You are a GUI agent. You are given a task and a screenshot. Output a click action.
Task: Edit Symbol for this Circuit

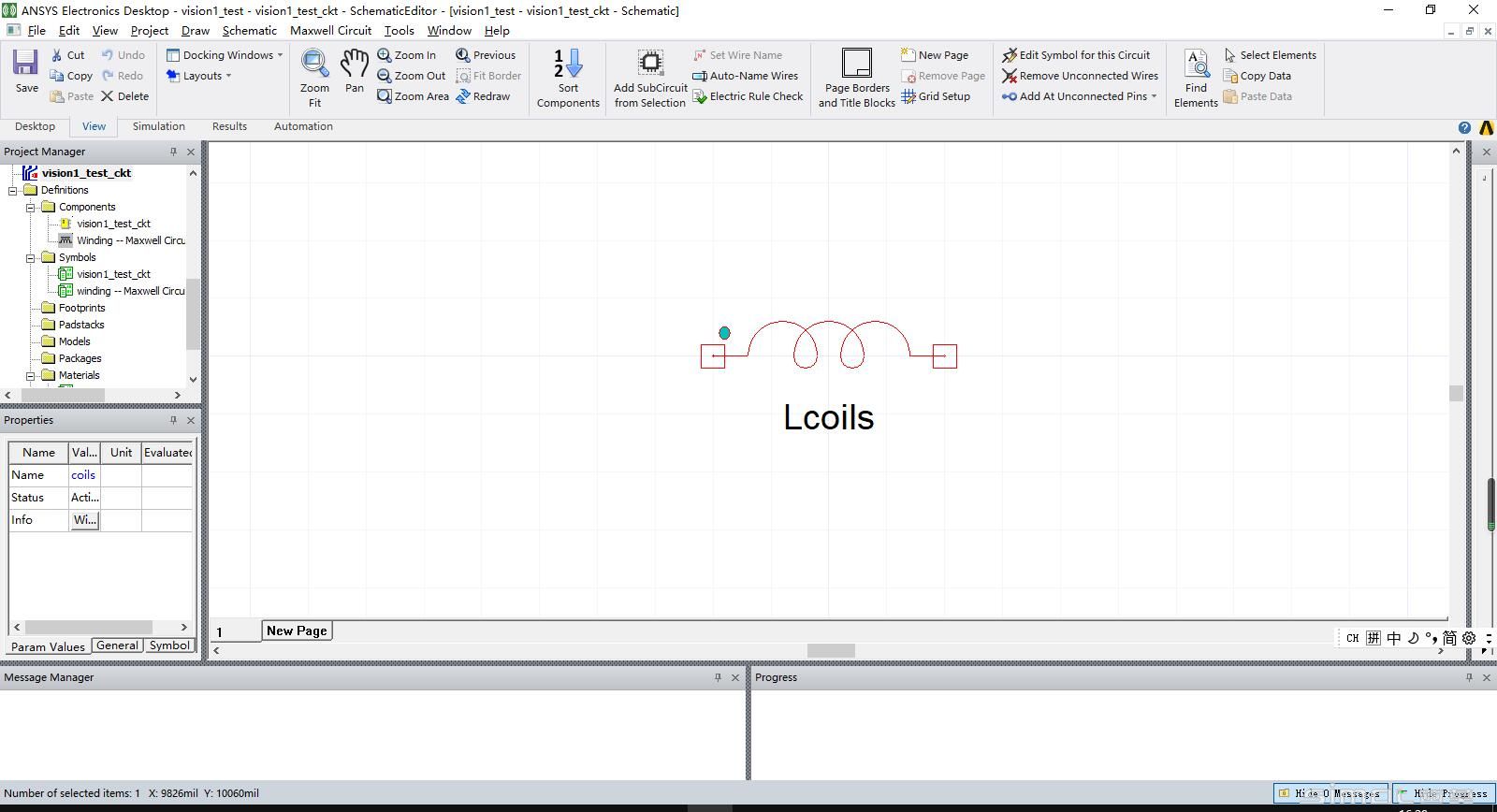(x=1076, y=55)
